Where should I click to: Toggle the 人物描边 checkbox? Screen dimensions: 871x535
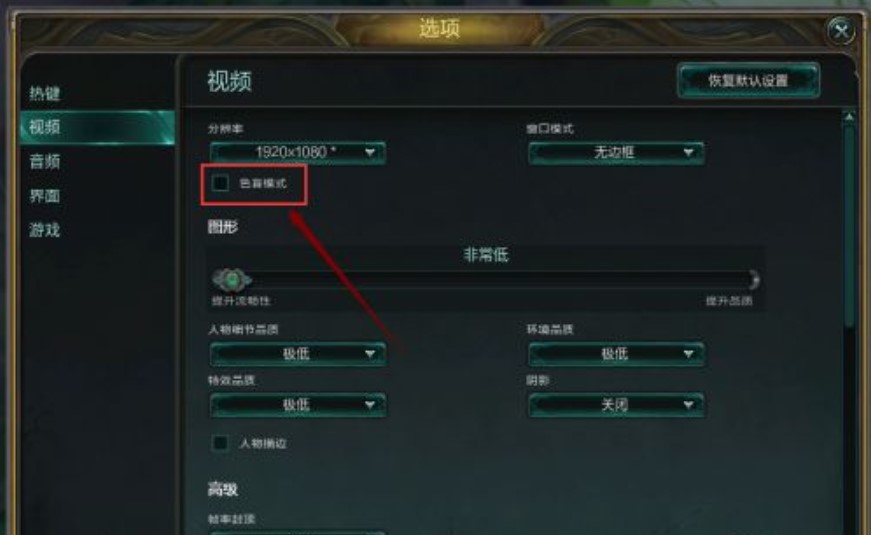pos(221,443)
